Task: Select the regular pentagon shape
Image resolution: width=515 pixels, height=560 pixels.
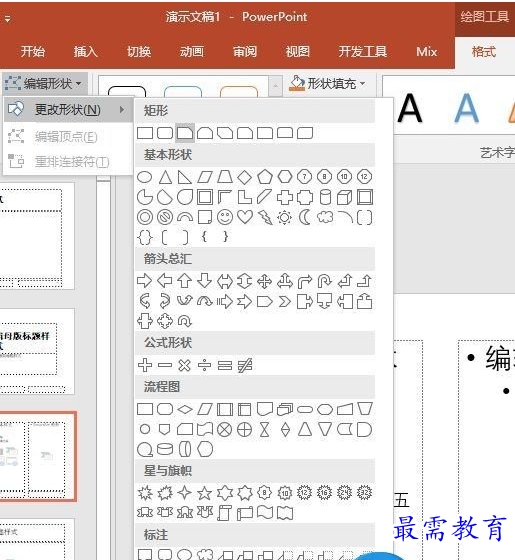Action: tap(265, 177)
